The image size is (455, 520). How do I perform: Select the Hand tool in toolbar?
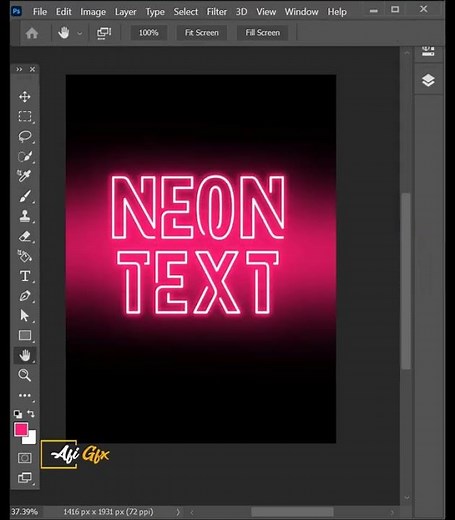25,355
